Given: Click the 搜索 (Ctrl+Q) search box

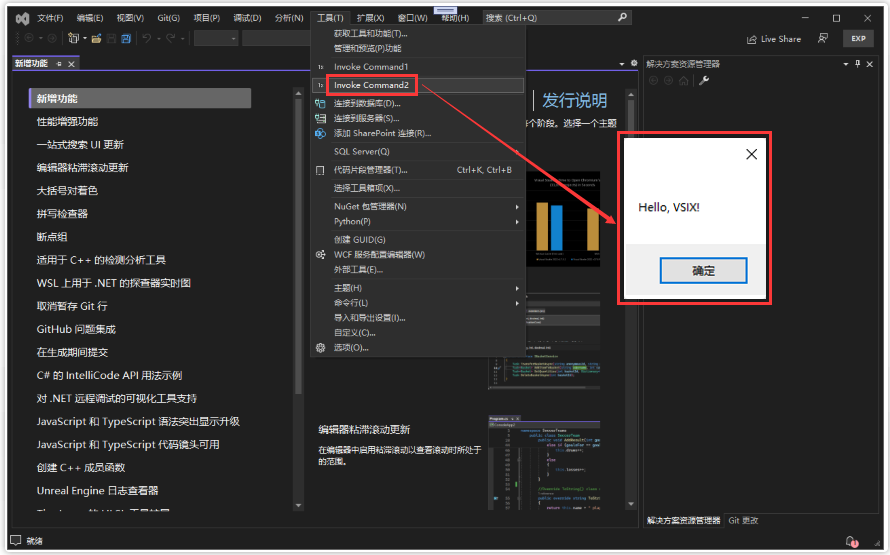Looking at the screenshot, I should click(557, 18).
